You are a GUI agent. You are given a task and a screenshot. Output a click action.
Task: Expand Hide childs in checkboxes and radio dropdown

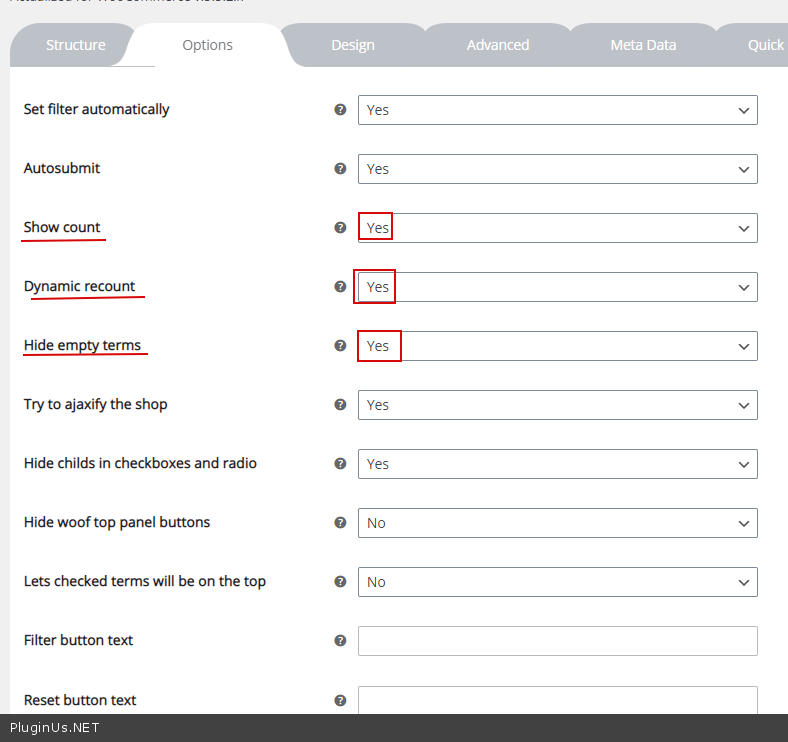(x=557, y=464)
